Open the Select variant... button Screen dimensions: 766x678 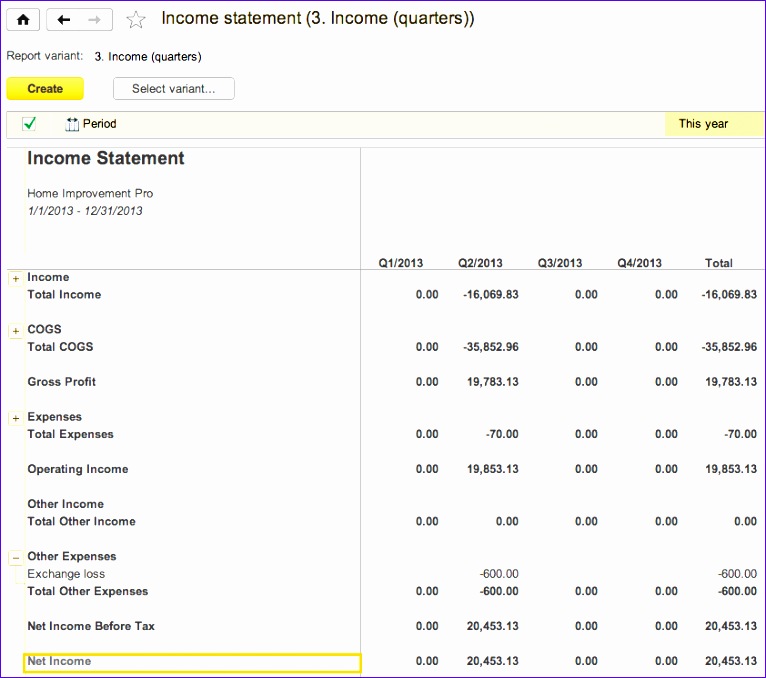pos(173,88)
